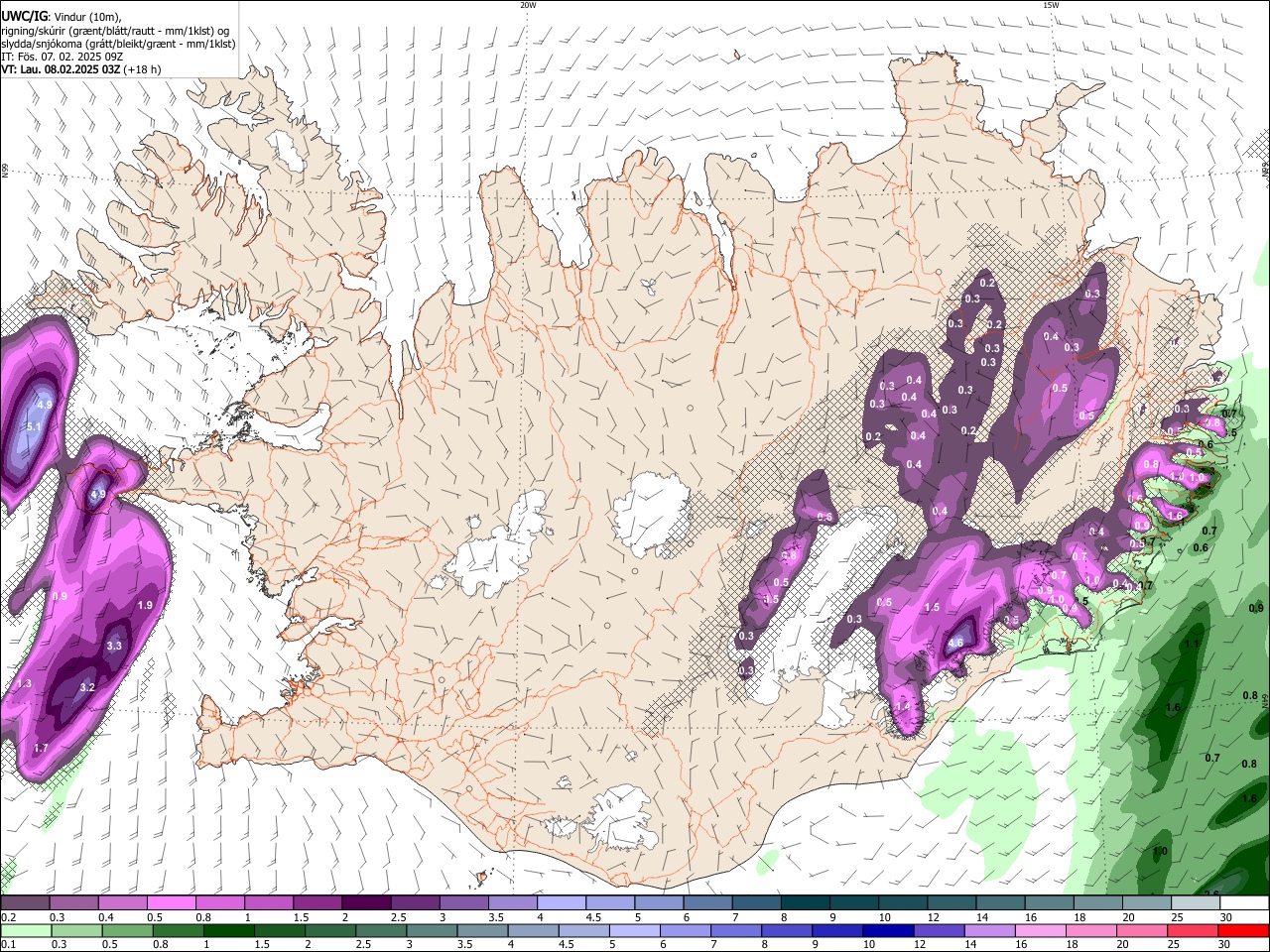Select the dark green bottom-row swatch starting at 1
1270x952 pixels.
tap(228, 930)
